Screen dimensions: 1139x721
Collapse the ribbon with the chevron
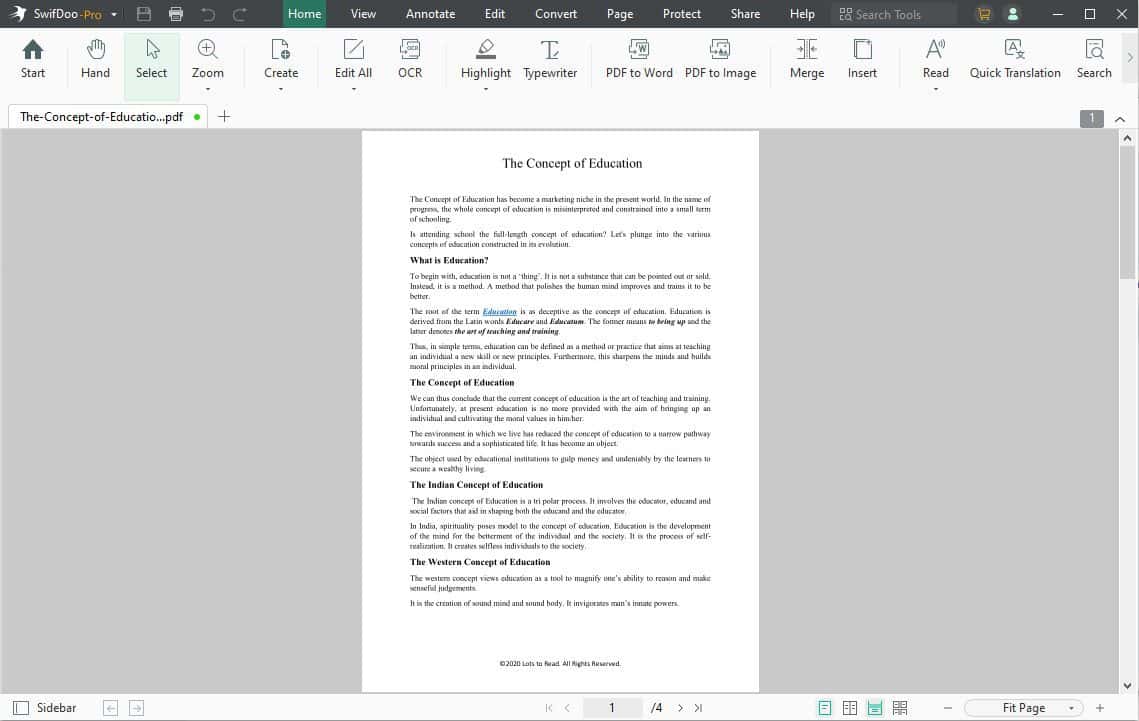coord(1120,119)
